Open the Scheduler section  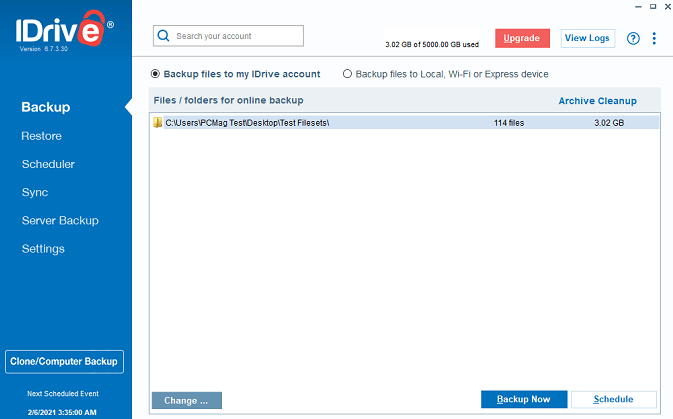[x=48, y=164]
